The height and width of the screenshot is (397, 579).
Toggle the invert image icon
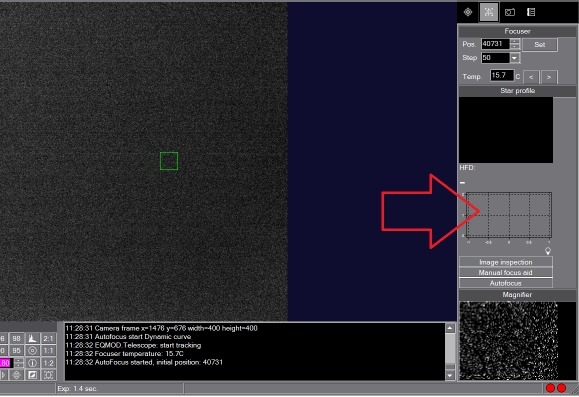point(32,375)
